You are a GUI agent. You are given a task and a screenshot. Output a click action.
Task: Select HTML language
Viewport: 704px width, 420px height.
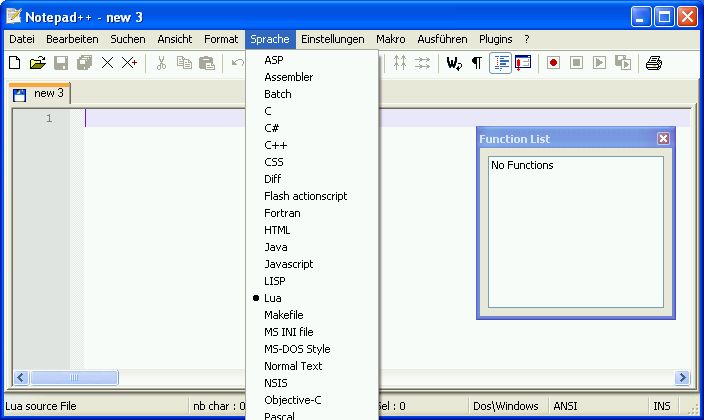pos(312,230)
